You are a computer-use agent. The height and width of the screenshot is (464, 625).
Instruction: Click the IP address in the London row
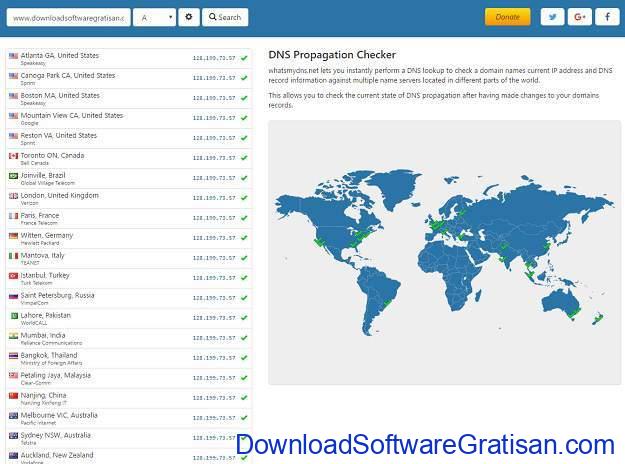214,198
